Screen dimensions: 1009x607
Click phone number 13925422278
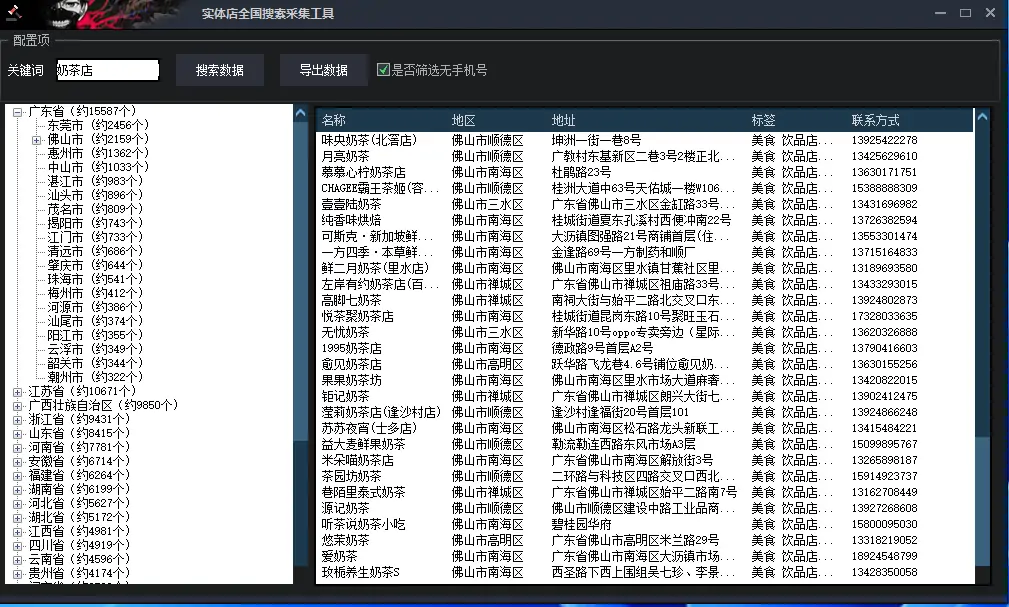(x=884, y=140)
